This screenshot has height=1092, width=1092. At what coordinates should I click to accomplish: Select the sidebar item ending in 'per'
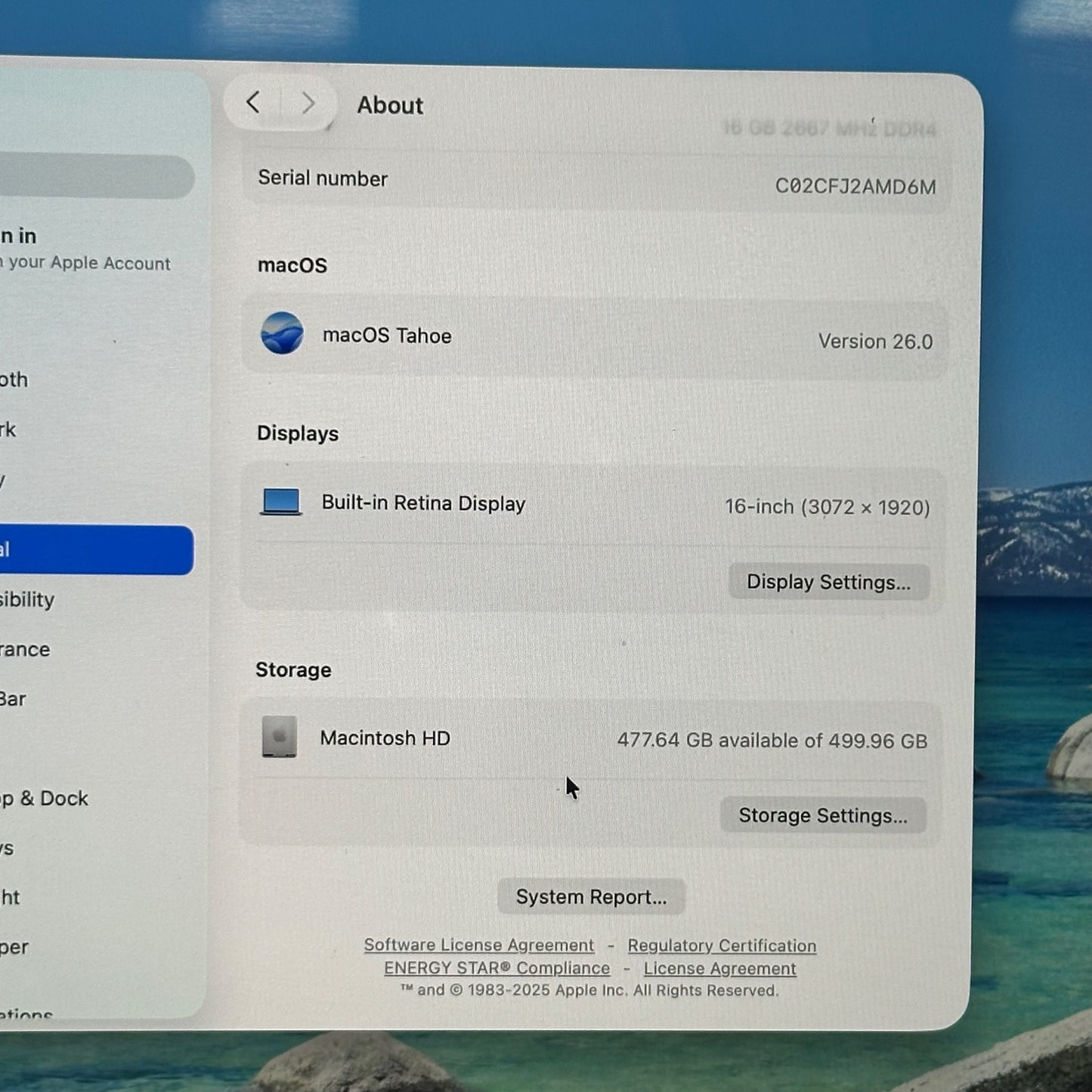tap(14, 948)
